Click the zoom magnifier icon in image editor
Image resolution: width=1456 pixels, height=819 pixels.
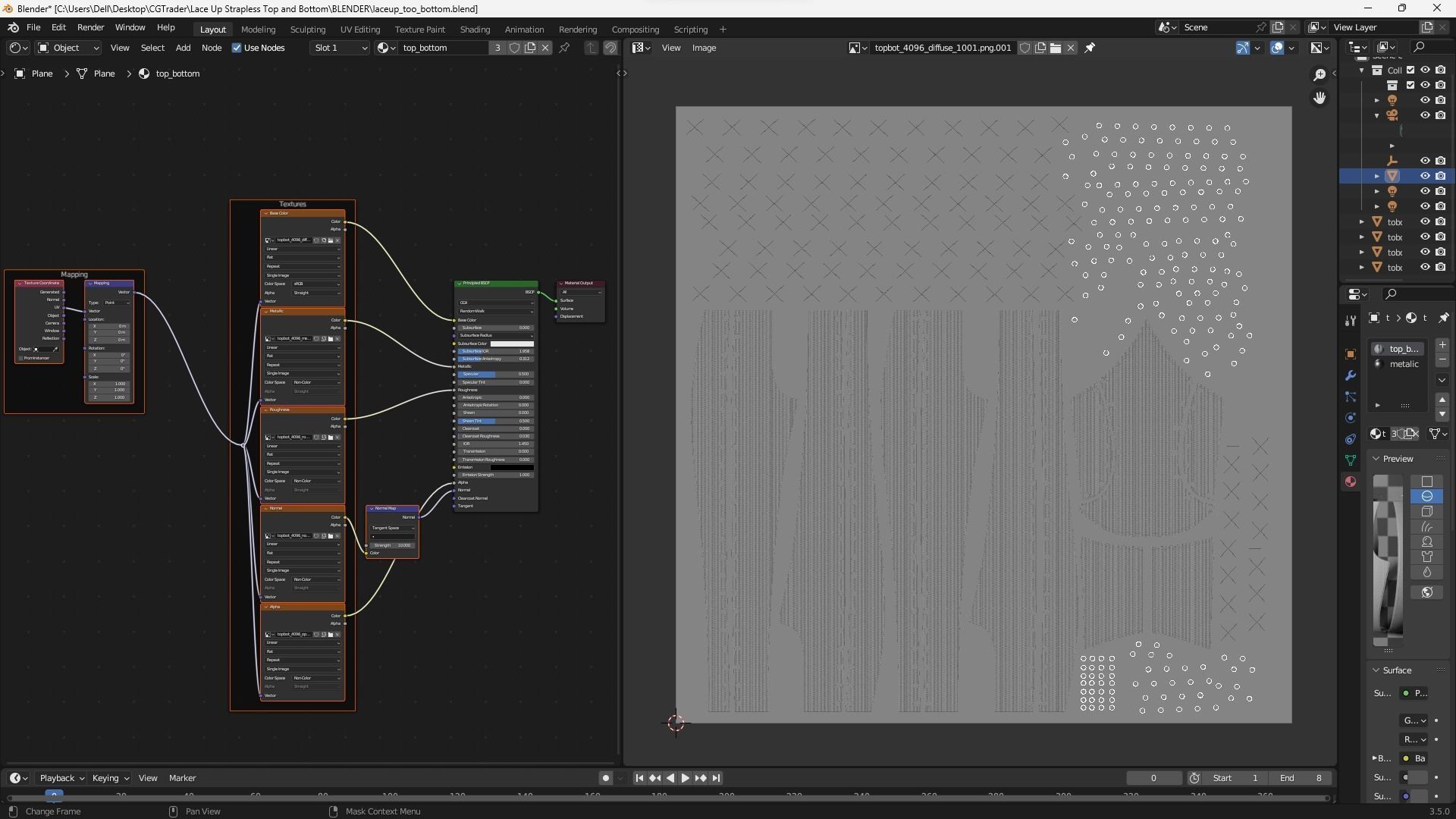tap(1319, 74)
